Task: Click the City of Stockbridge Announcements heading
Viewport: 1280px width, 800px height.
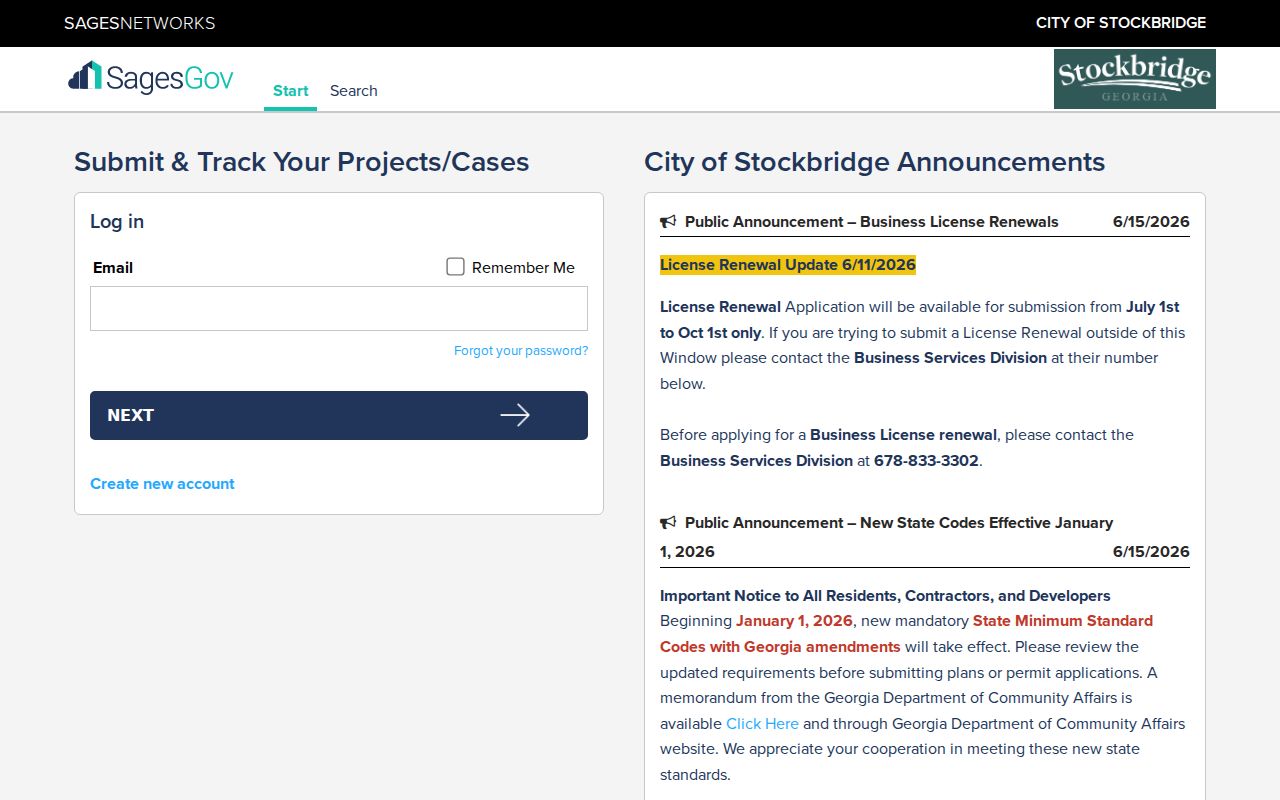Action: [875, 162]
